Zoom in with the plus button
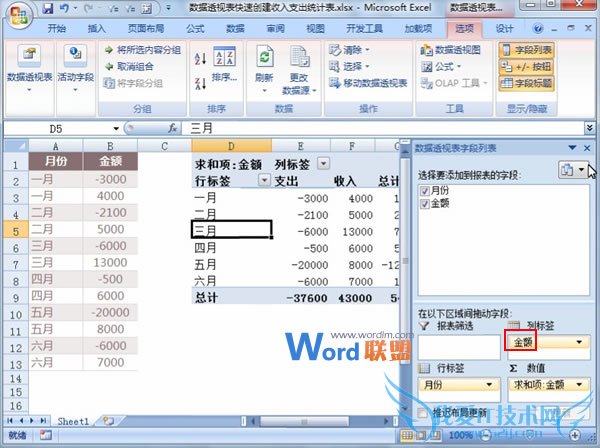The height and width of the screenshot is (448, 600). point(575,435)
